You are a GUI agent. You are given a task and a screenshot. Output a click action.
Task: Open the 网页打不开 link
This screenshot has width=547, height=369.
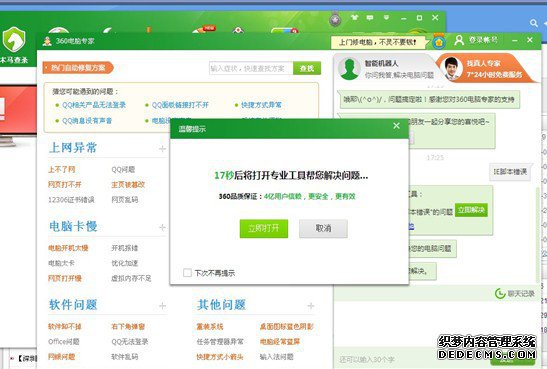[65, 184]
